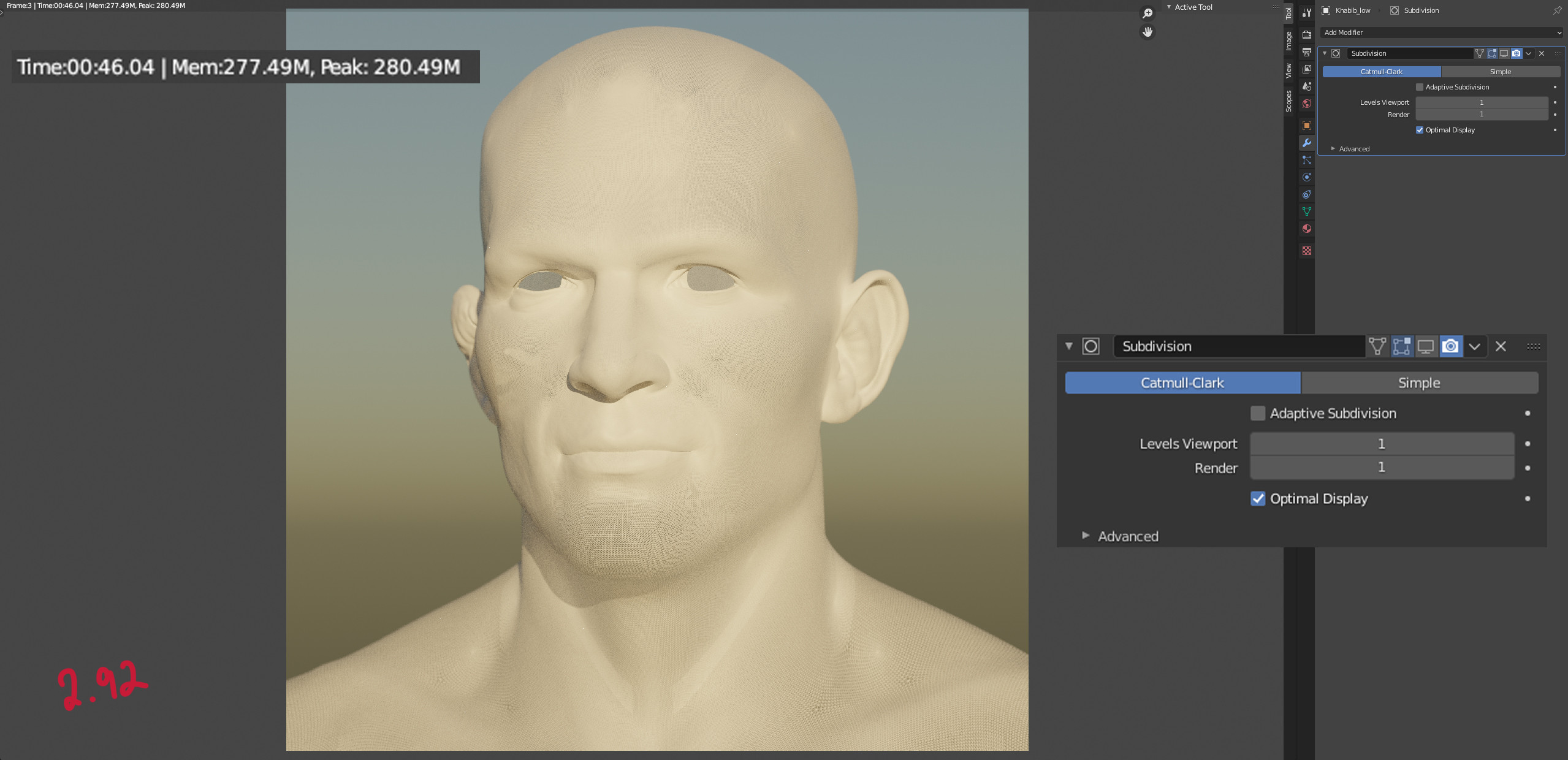The width and height of the screenshot is (1568, 760).
Task: Click the rendered head image
Action: coord(657,379)
